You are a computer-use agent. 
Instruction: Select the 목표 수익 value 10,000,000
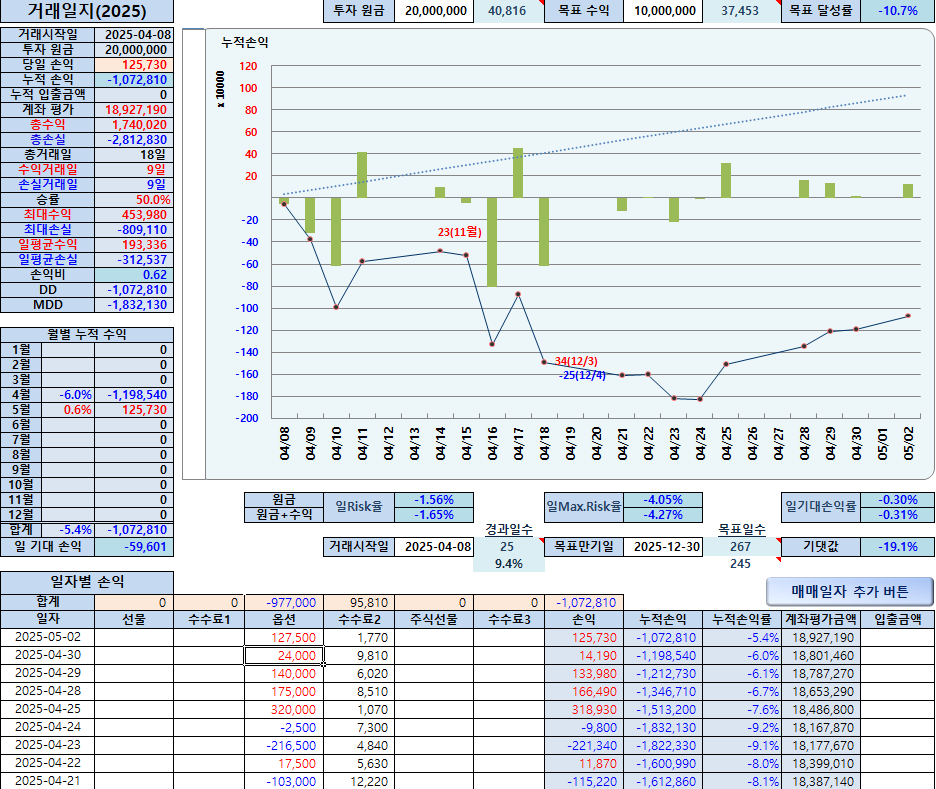click(x=663, y=11)
